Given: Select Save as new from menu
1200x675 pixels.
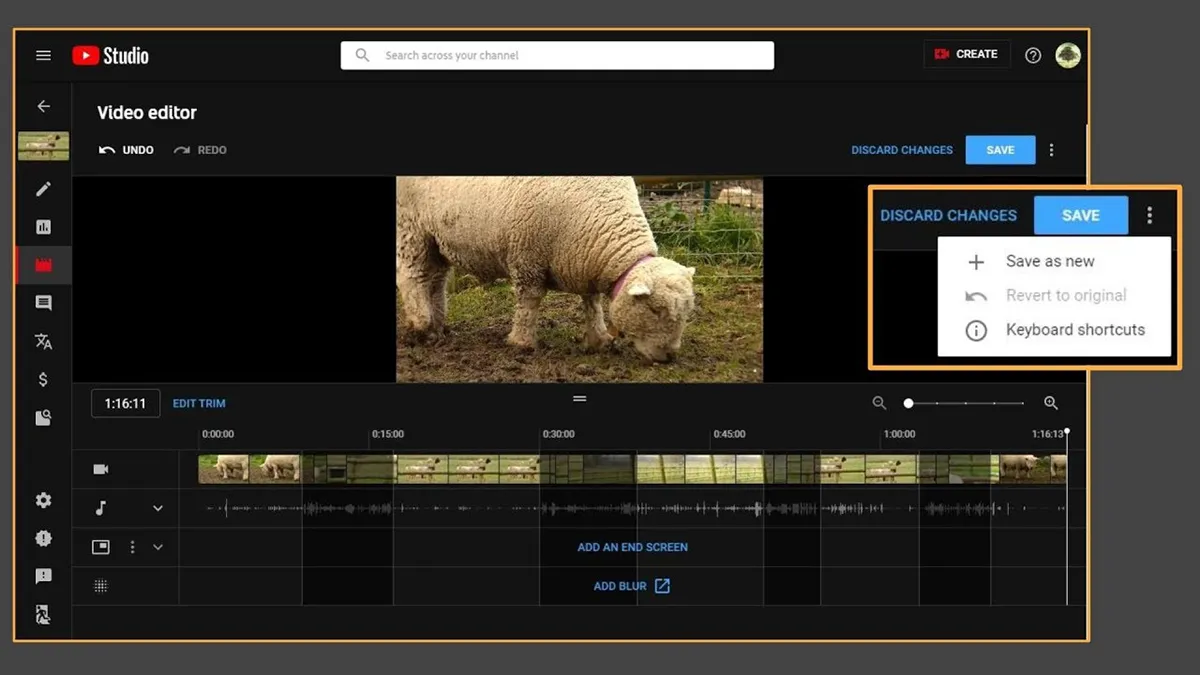Looking at the screenshot, I should point(1049,261).
